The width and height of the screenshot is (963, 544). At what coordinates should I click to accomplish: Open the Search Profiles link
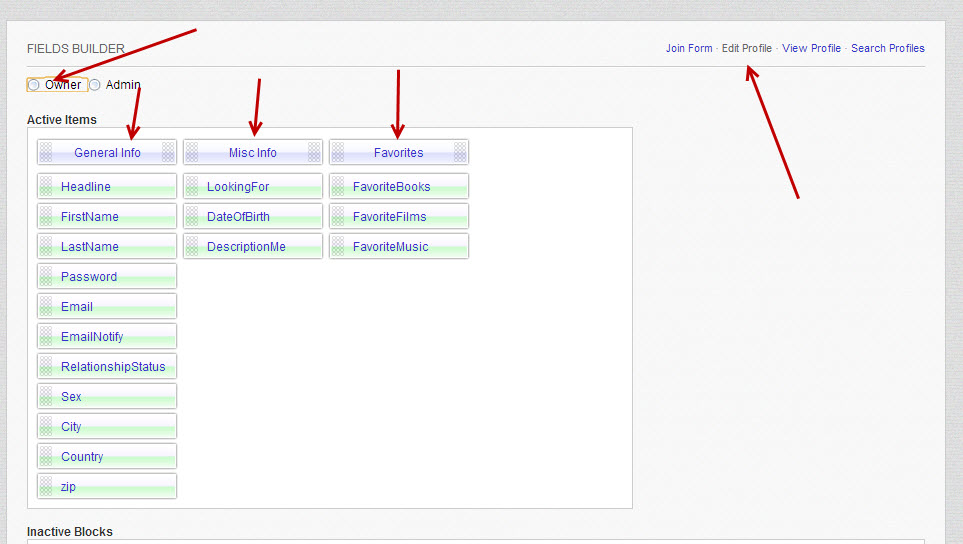tap(887, 48)
